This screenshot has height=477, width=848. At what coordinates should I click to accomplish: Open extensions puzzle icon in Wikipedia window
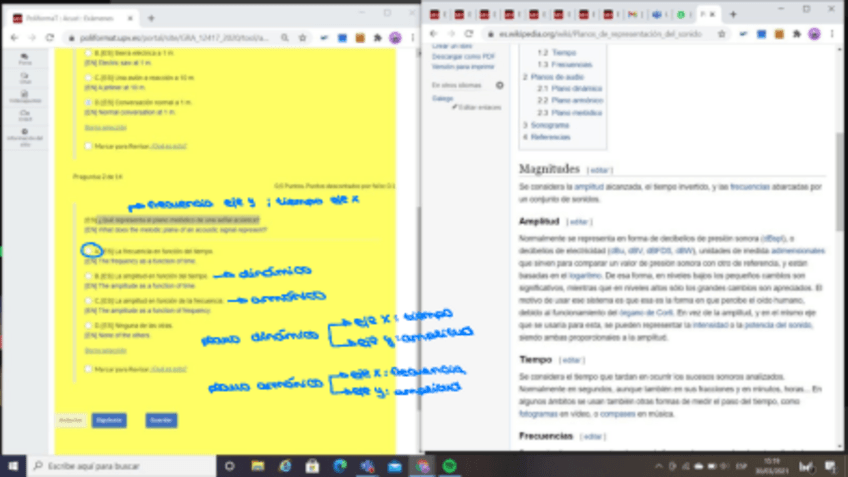click(797, 34)
